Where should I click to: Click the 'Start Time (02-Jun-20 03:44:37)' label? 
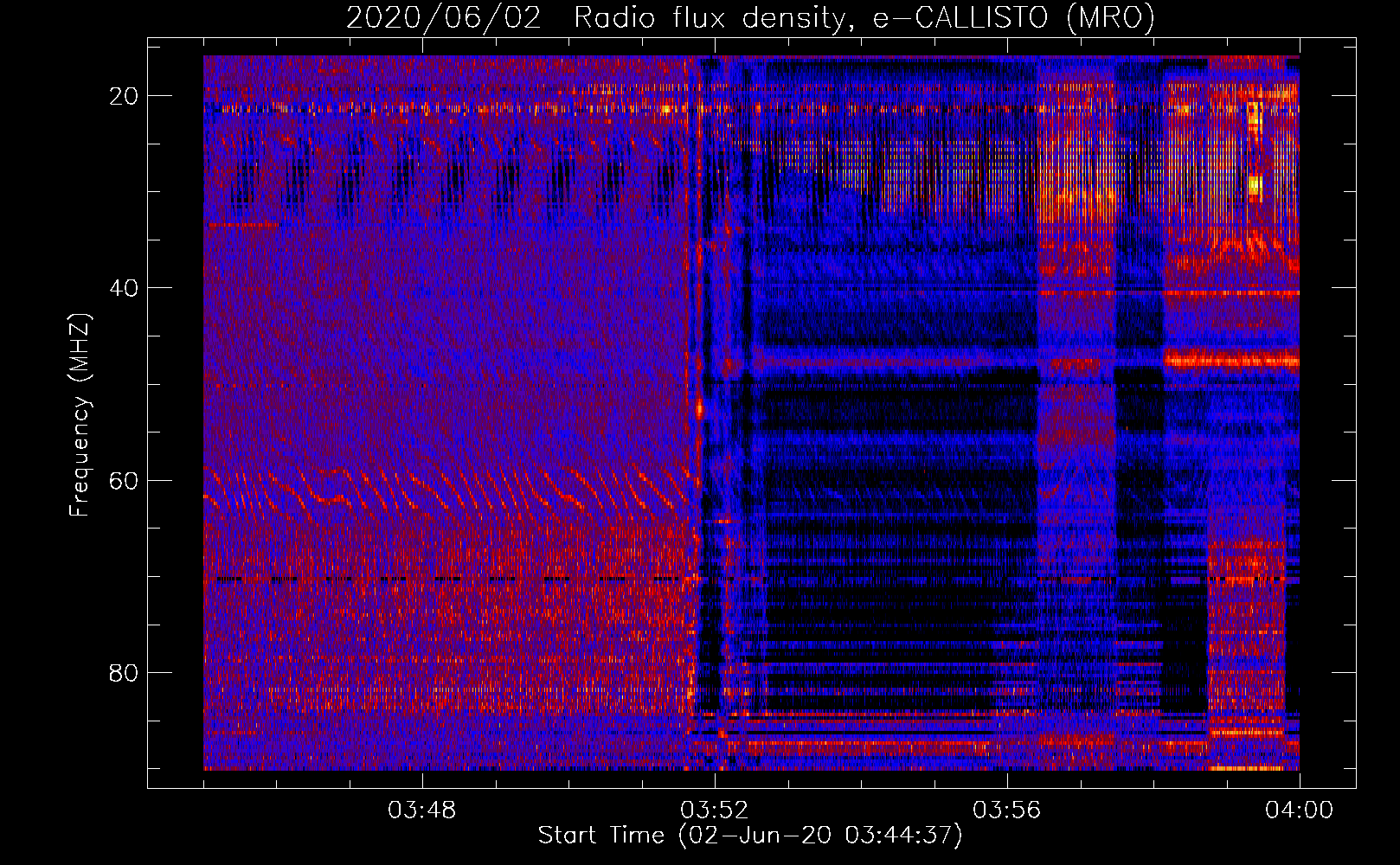pos(750,836)
